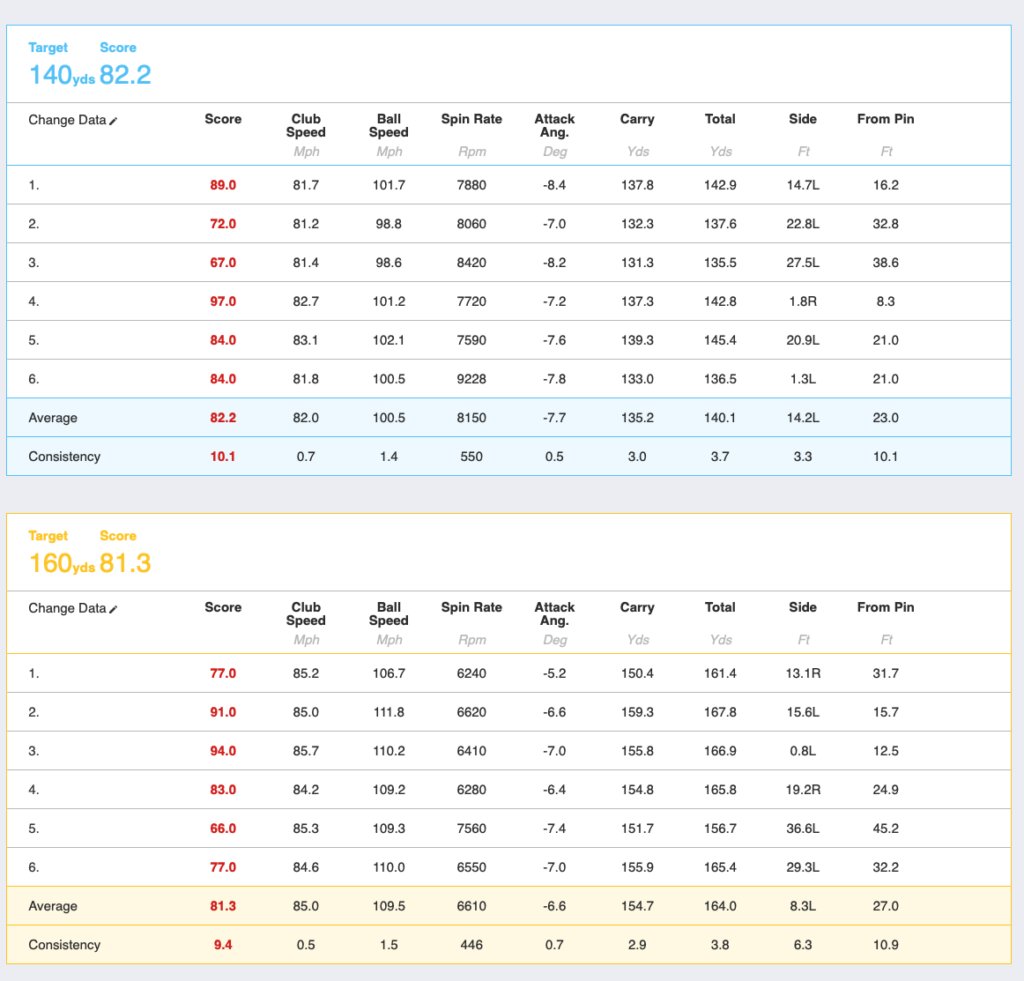The width and height of the screenshot is (1024, 981).
Task: Click the From Pin header in the 140yds table
Action: (x=885, y=119)
